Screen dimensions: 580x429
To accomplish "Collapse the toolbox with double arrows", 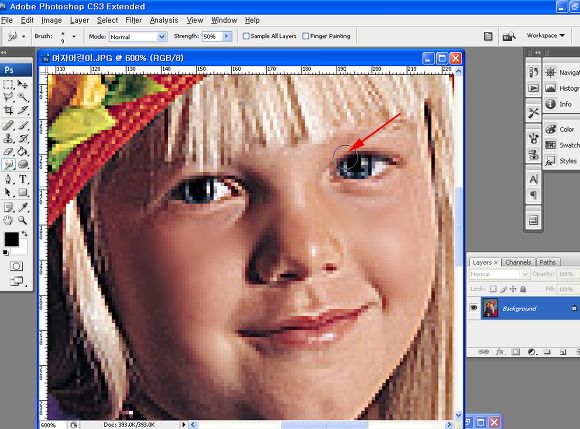I will tap(4, 53).
